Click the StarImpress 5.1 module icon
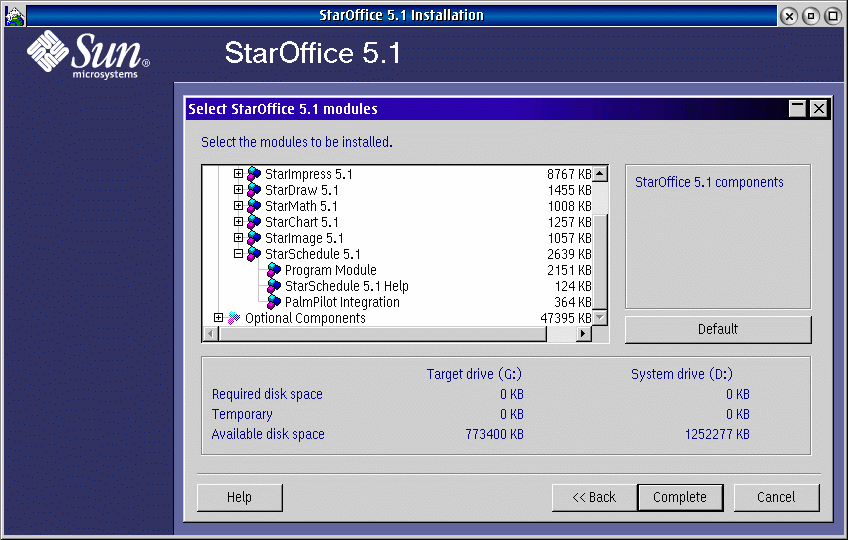Screen dimensions: 848x540 click(x=254, y=174)
